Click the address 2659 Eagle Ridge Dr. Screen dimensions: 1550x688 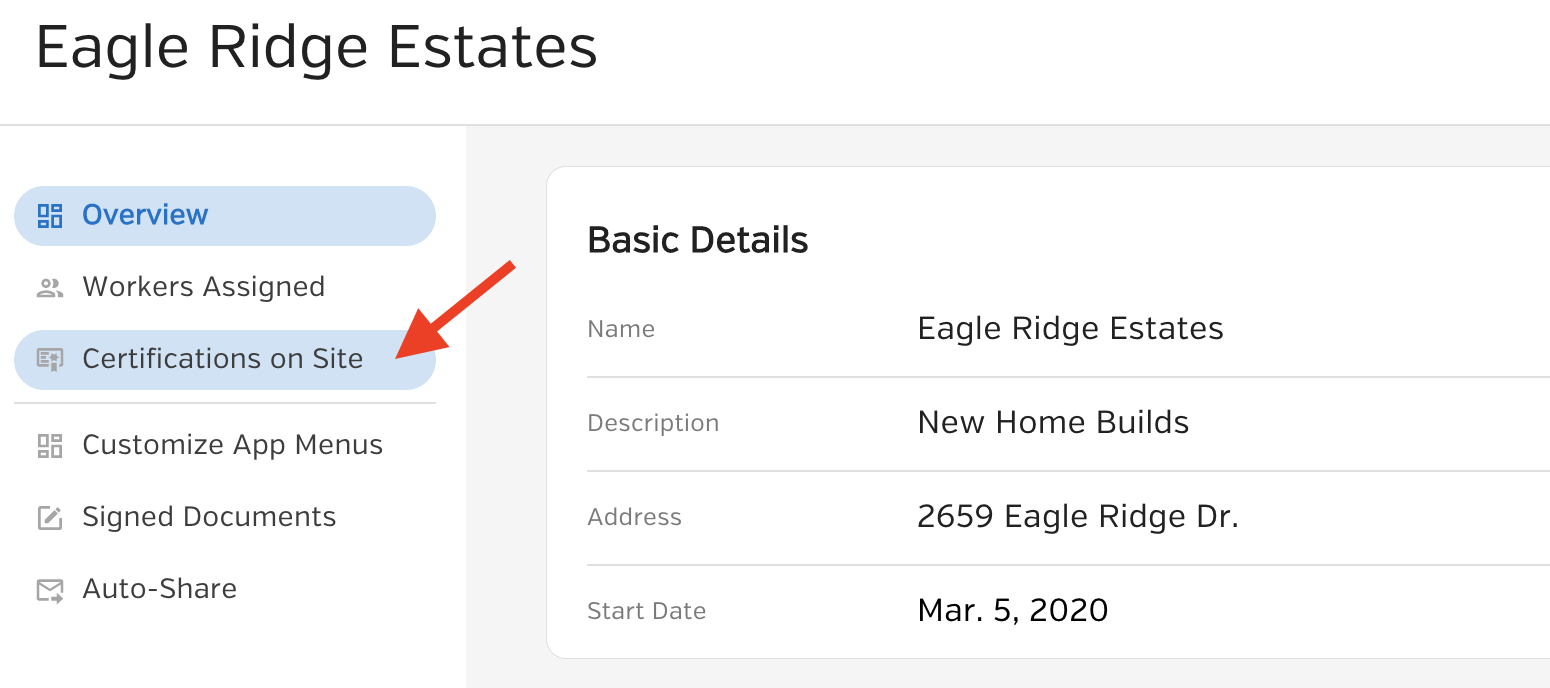pyautogui.click(x=1078, y=517)
